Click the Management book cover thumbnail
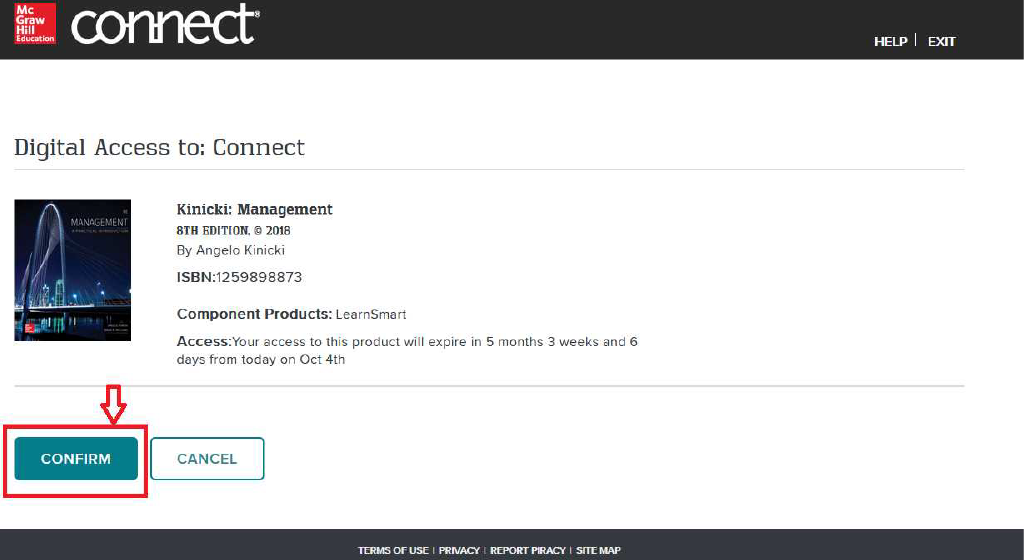Viewport: 1024px width, 560px height. (x=72, y=270)
